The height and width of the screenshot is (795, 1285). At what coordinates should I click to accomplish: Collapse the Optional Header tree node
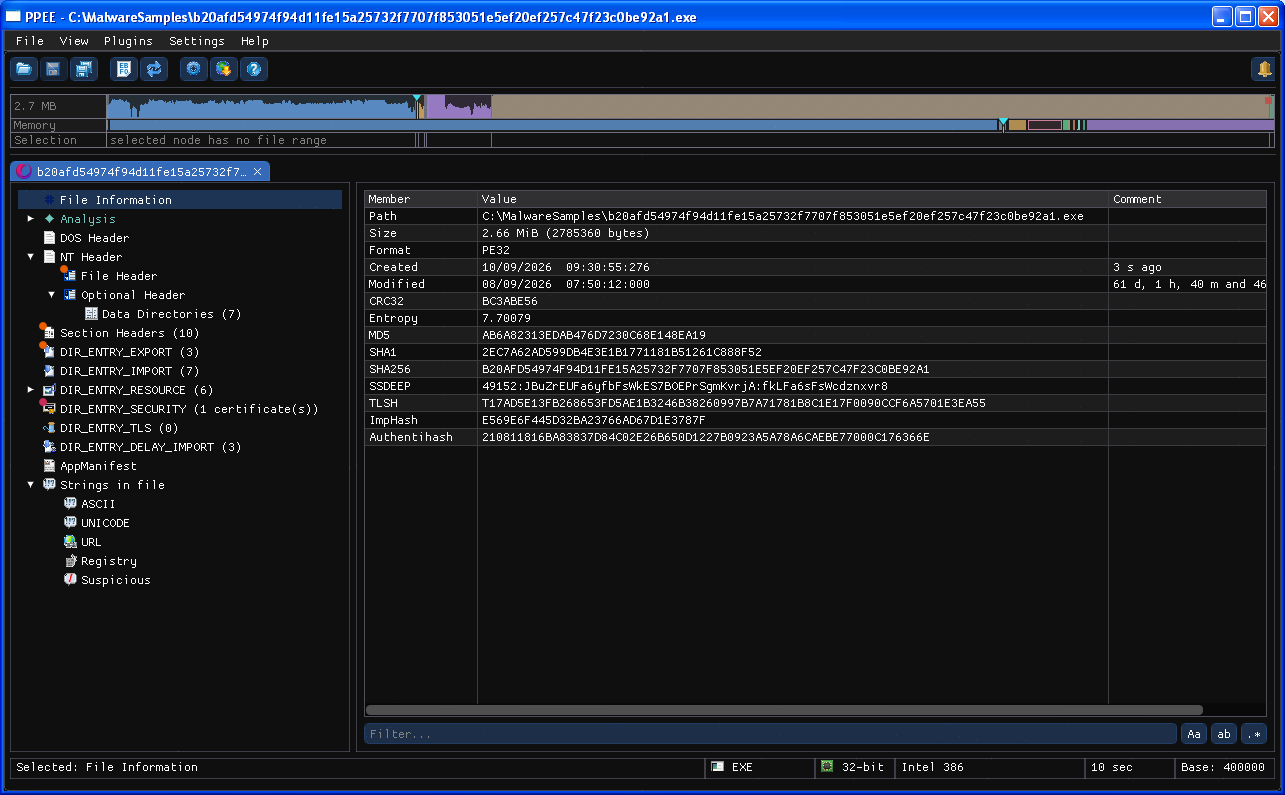click(x=52, y=295)
